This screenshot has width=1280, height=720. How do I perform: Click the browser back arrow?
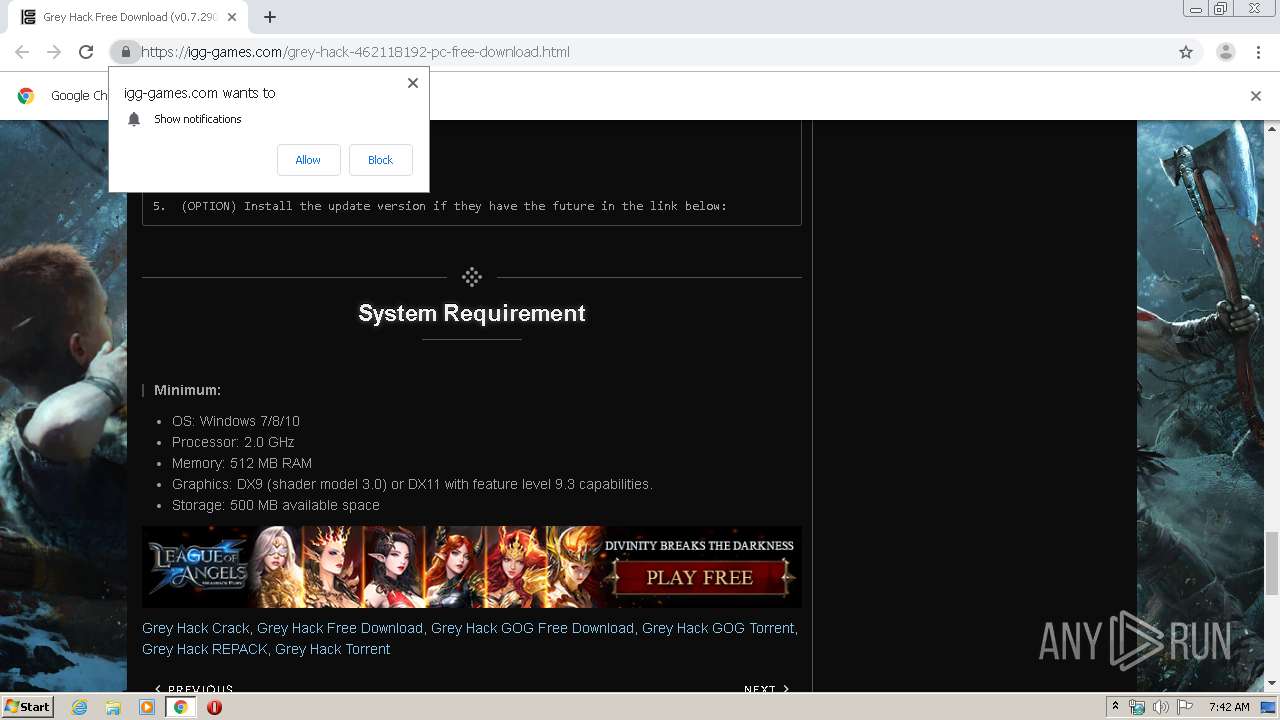coord(22,52)
